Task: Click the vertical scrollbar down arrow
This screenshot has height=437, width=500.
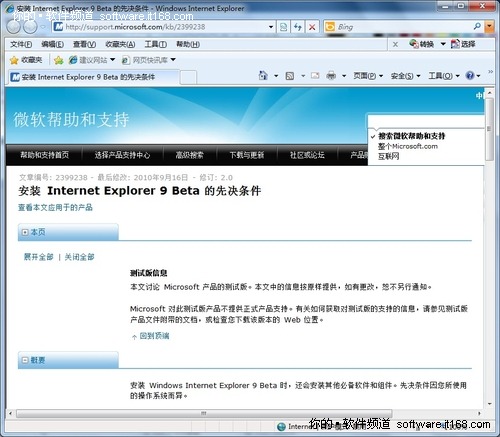Action: [x=489, y=404]
